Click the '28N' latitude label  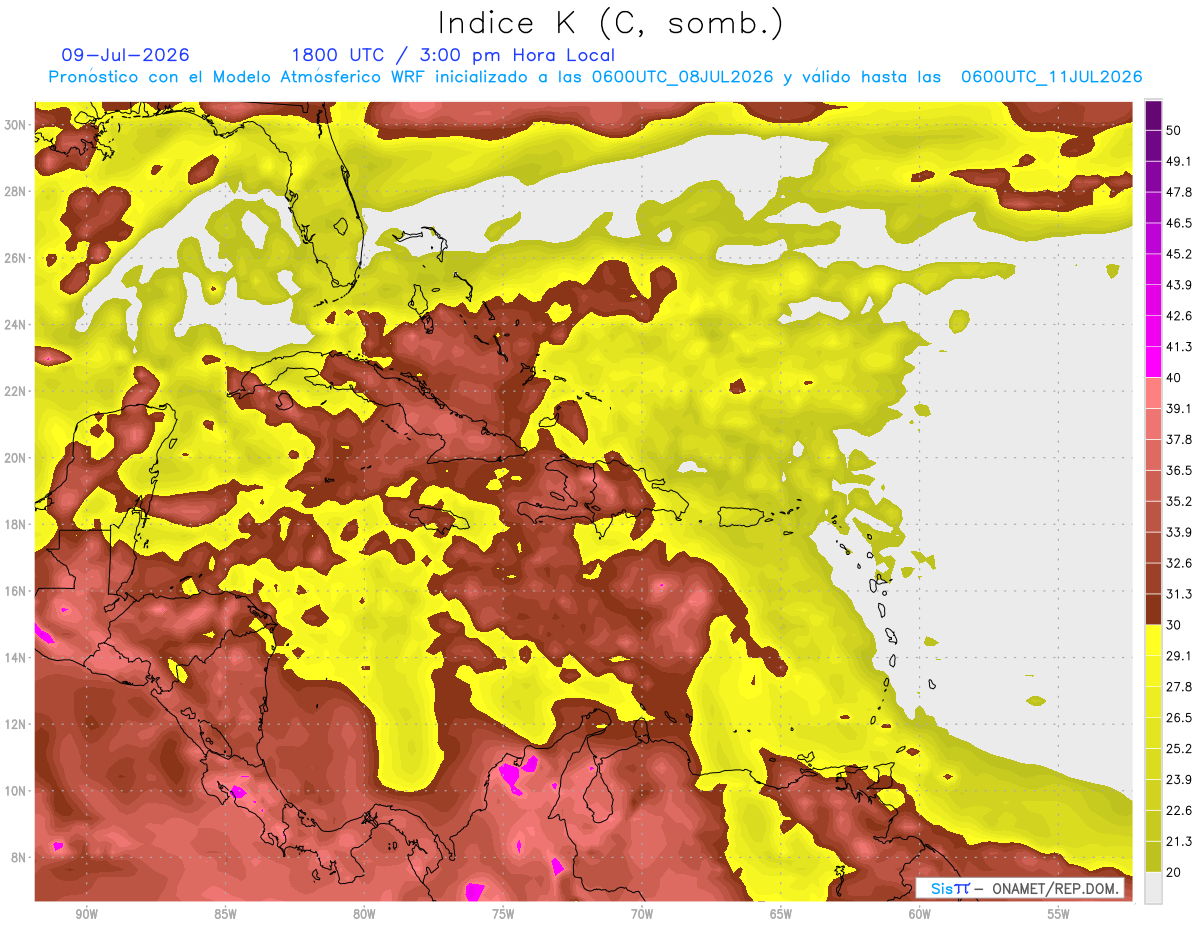pos(15,191)
